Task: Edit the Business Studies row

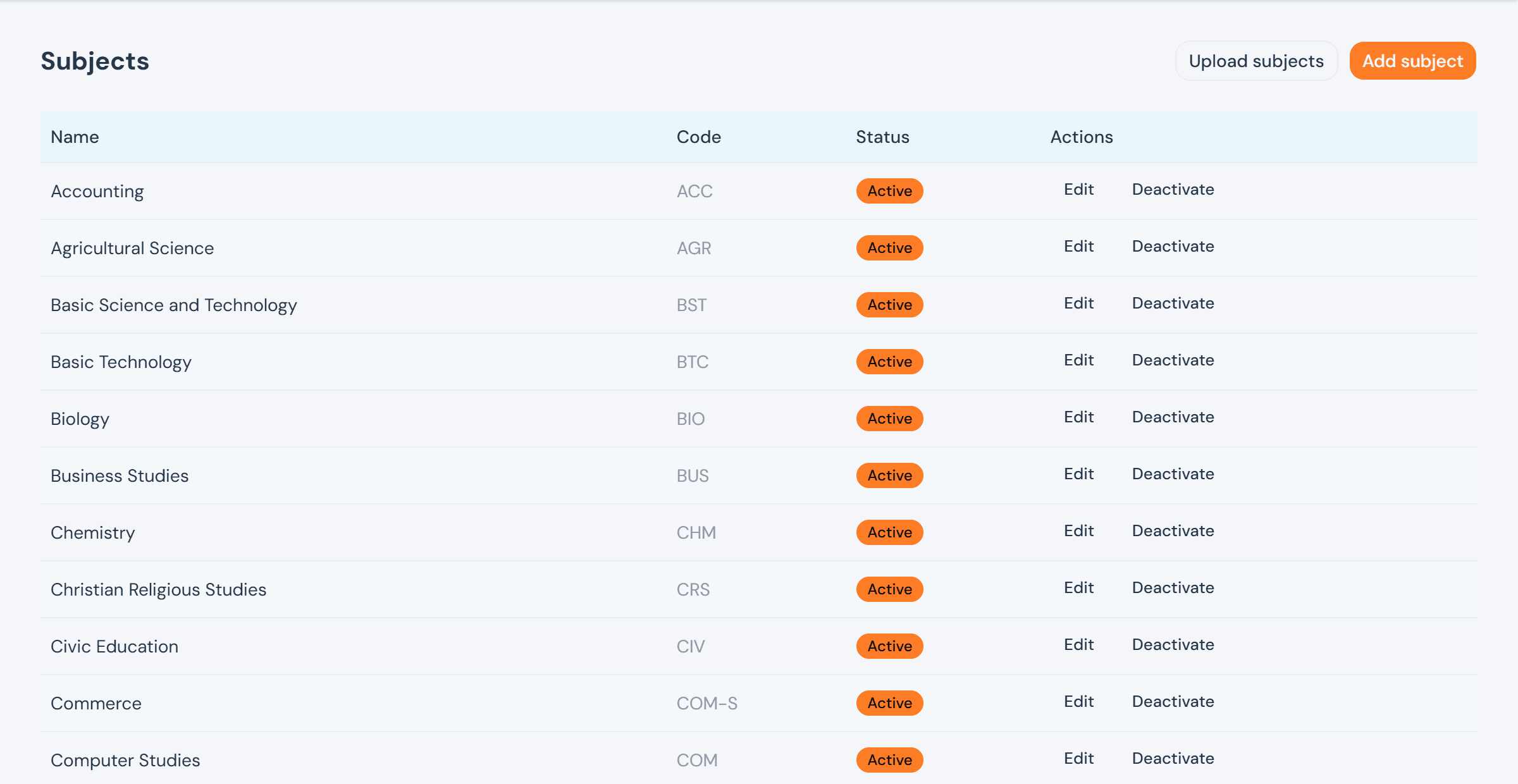Action: pyautogui.click(x=1078, y=474)
